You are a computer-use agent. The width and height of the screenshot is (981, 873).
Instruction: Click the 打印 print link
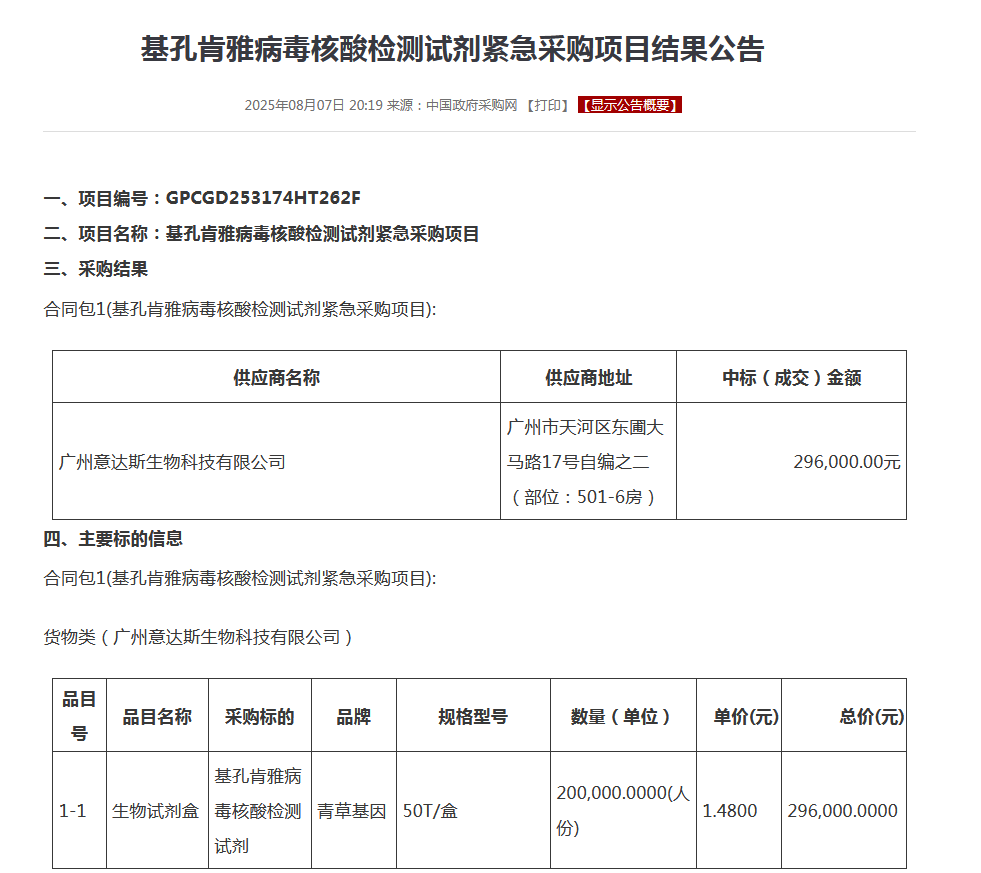pos(547,105)
